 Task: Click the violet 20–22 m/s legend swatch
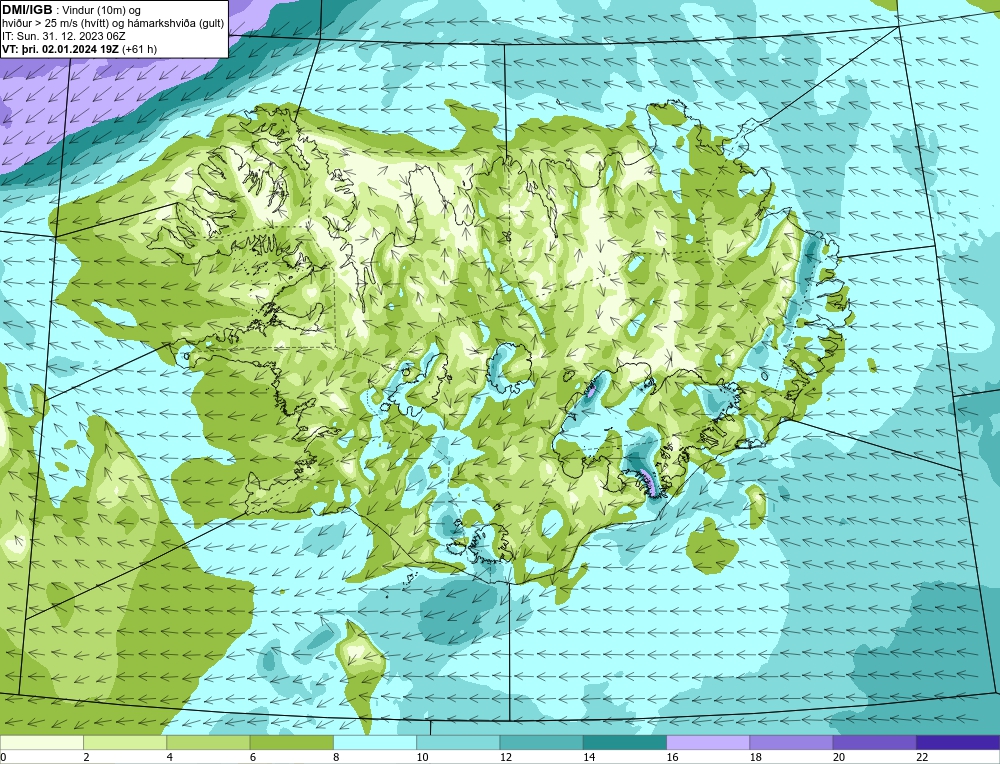pos(874,742)
